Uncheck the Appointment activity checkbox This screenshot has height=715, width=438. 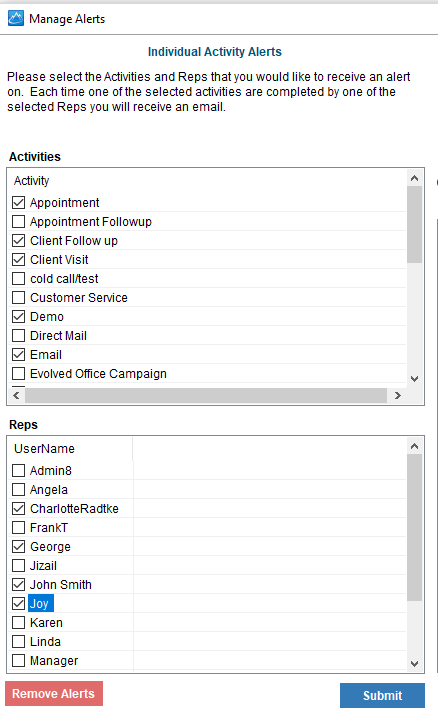(19, 202)
